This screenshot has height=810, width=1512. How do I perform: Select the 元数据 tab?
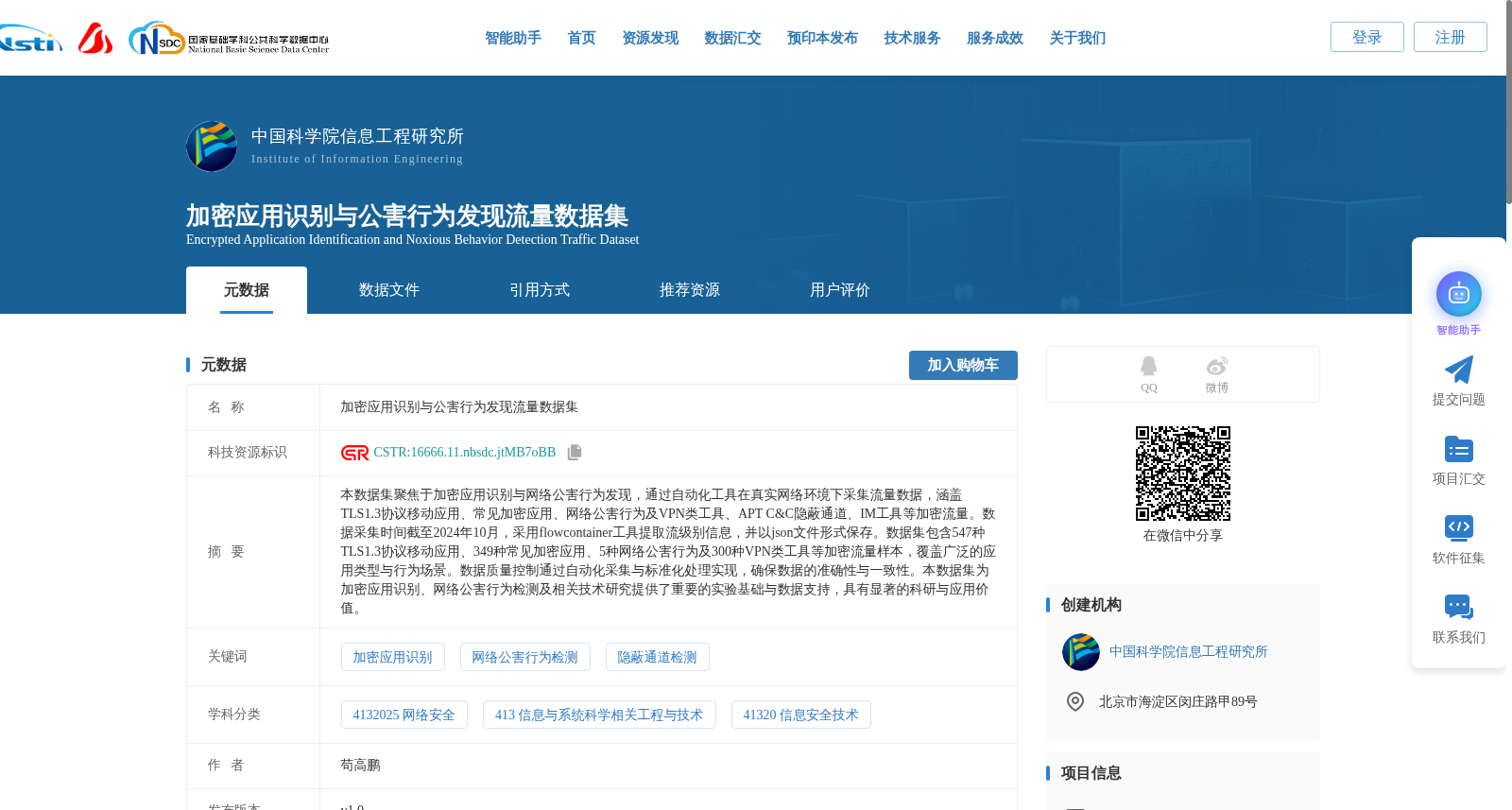point(247,290)
